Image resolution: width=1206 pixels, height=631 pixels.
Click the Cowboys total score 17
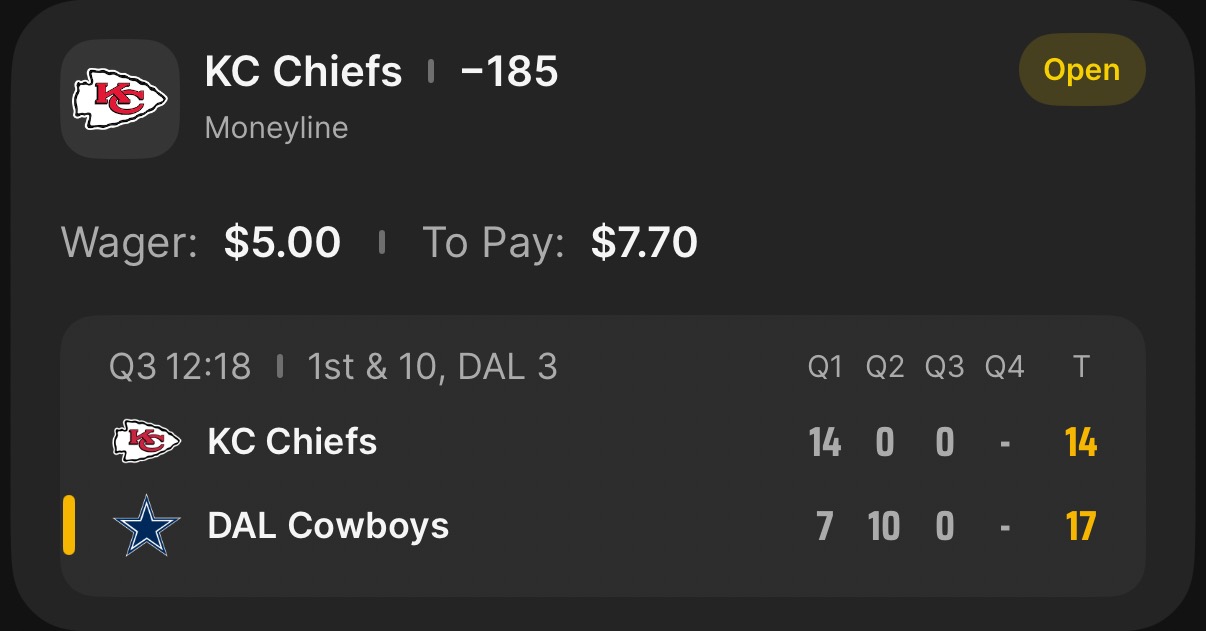[x=1081, y=526]
